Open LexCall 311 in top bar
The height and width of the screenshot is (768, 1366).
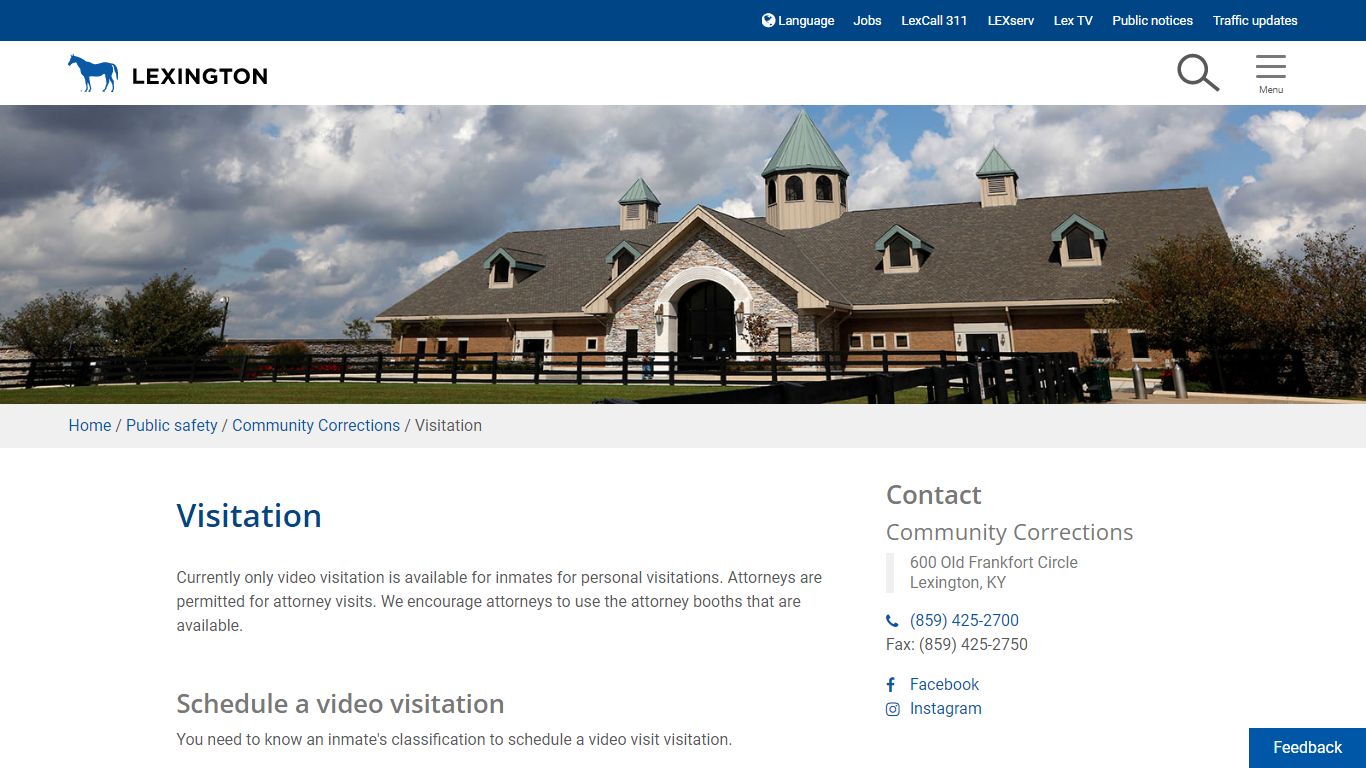934,20
